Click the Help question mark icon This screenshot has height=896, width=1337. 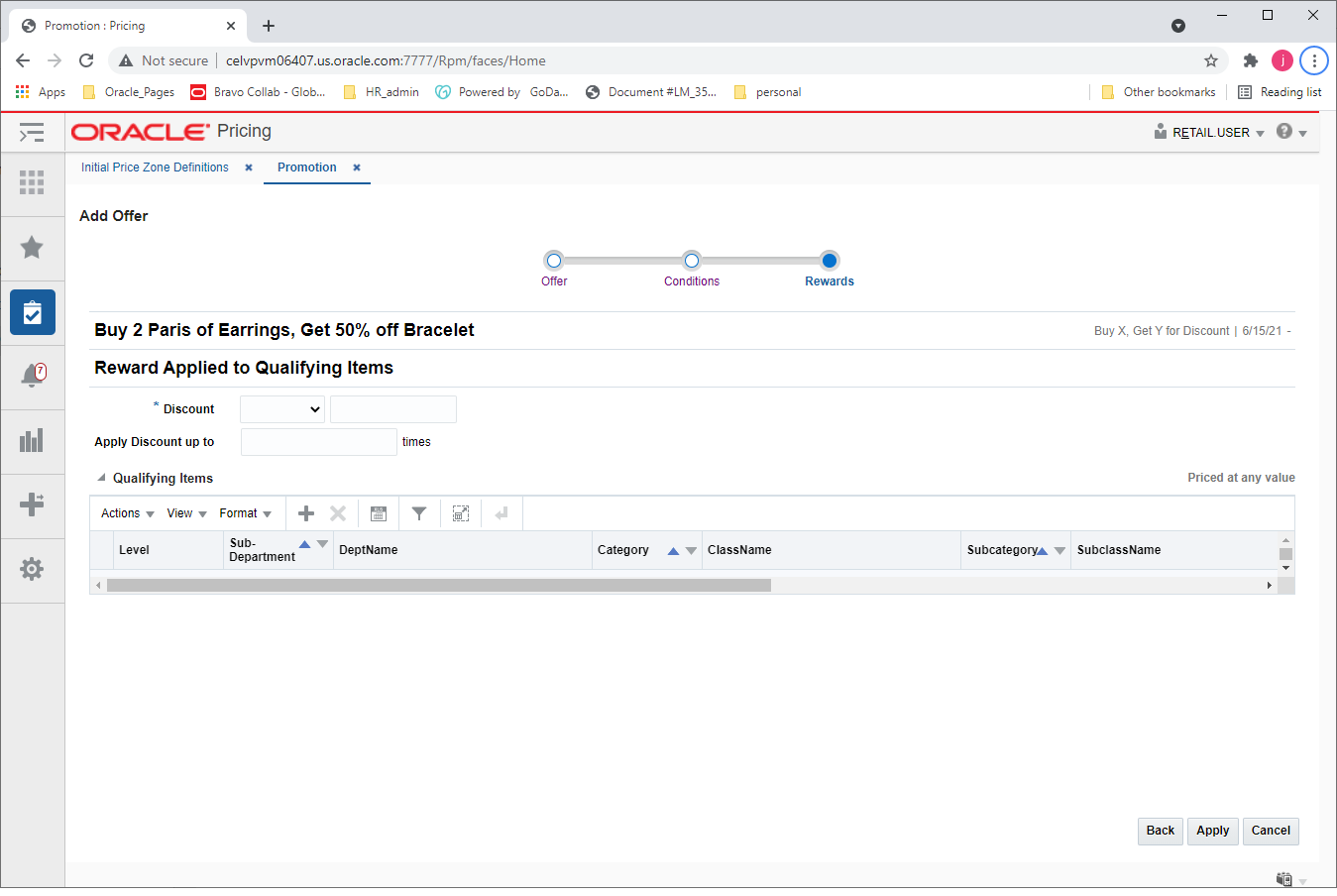tap(1284, 131)
